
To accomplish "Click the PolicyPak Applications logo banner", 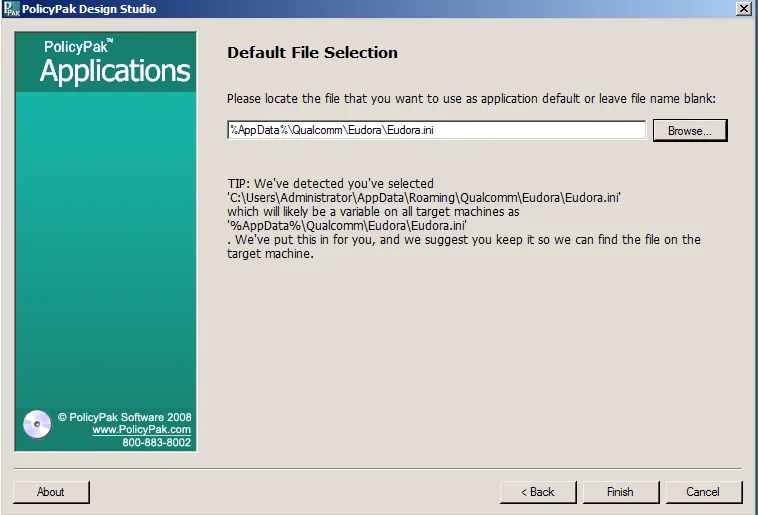I will pos(106,62).
